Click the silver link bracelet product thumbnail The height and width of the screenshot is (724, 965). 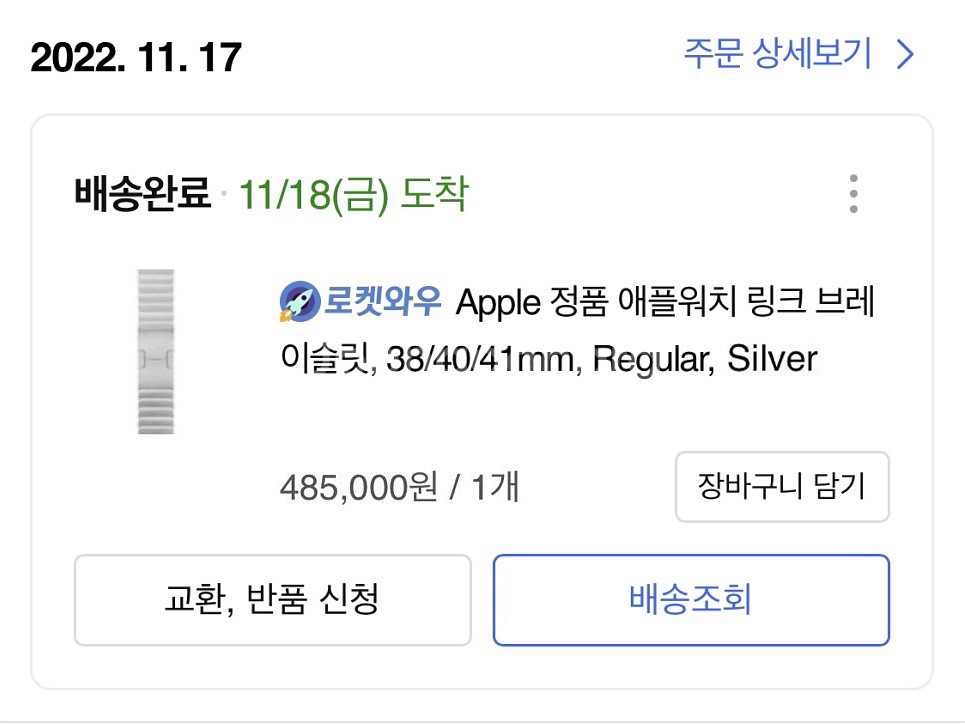[x=156, y=351]
